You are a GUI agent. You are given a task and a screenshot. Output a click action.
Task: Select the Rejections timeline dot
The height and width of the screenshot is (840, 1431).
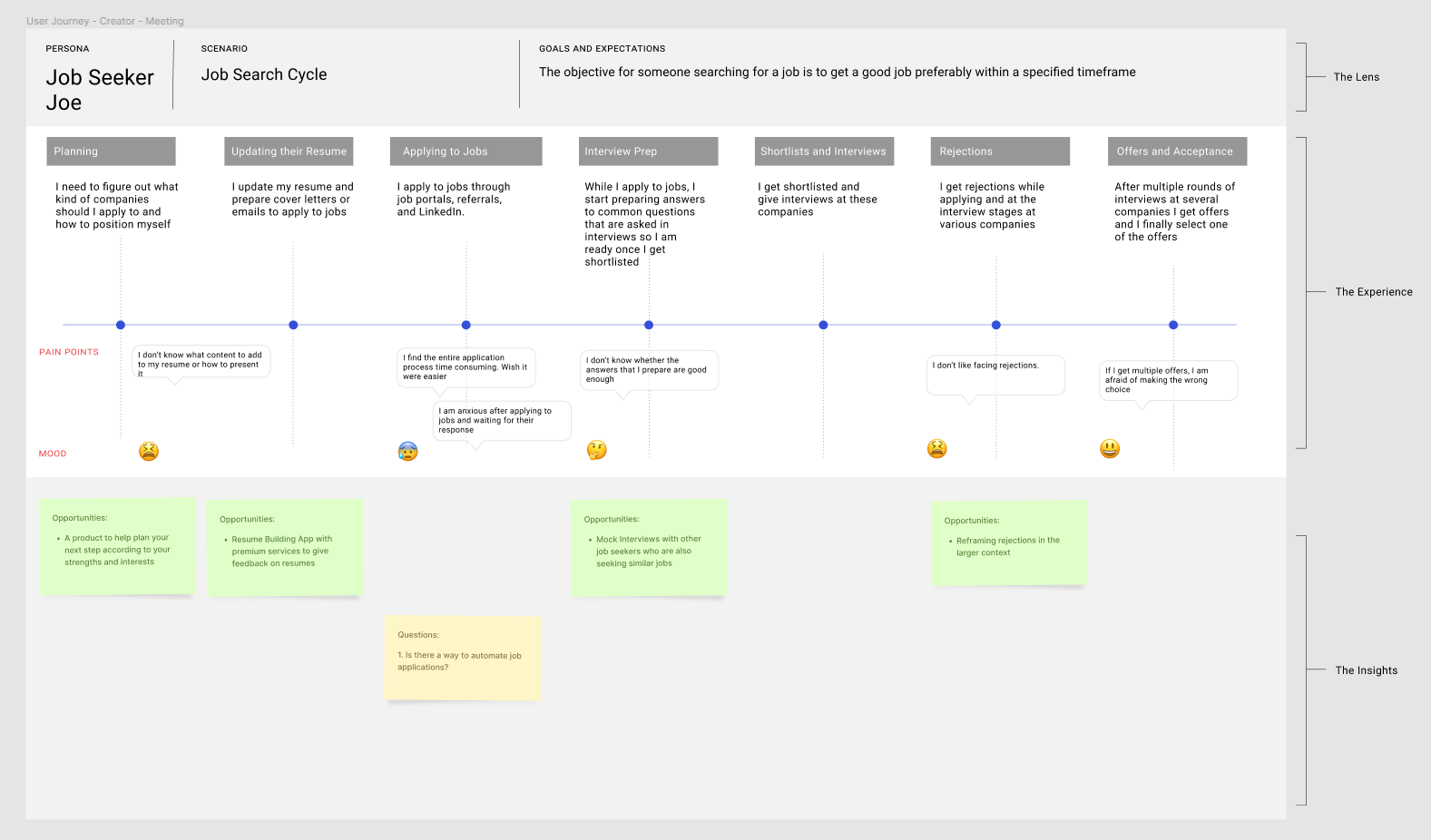click(x=996, y=325)
